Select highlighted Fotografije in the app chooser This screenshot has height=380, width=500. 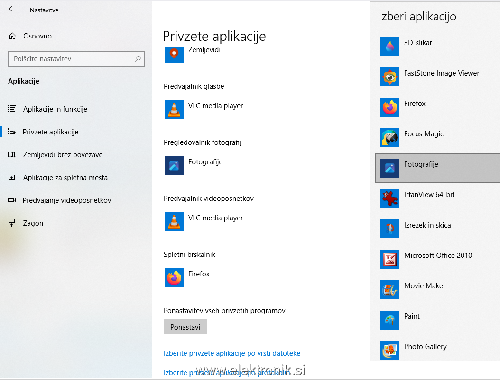(437, 168)
